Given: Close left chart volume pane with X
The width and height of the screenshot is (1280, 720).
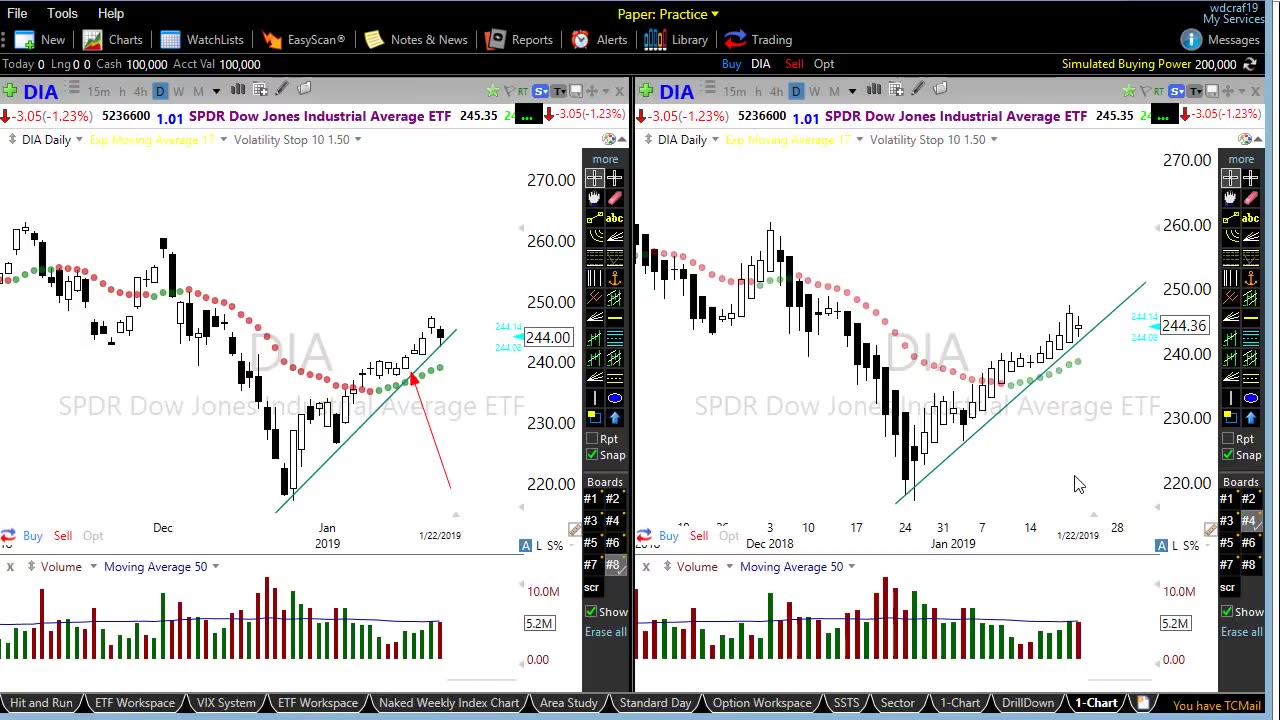Looking at the screenshot, I should coord(10,567).
